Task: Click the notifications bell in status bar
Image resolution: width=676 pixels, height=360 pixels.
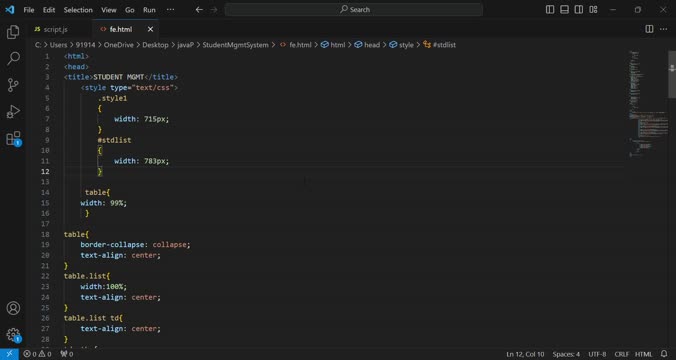Action: coord(664,354)
